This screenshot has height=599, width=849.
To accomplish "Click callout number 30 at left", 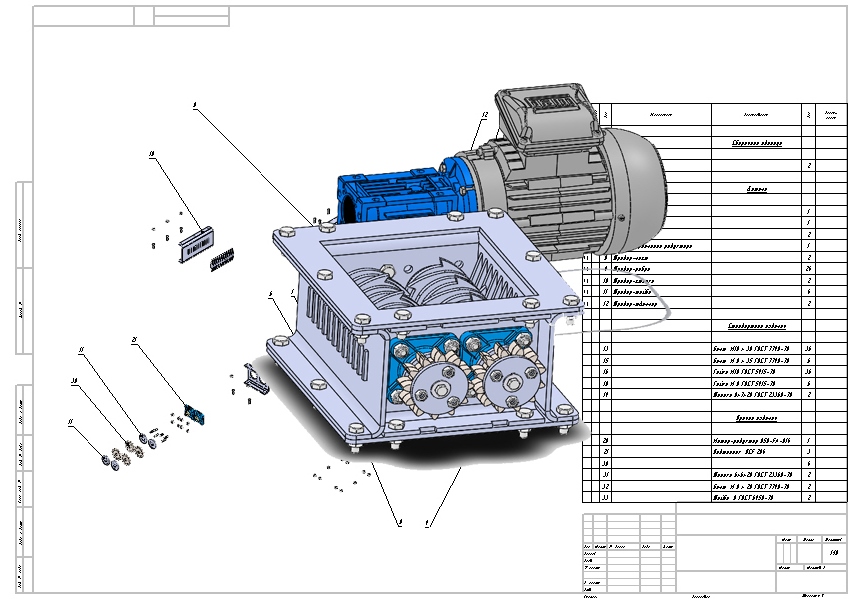I will pos(74,381).
